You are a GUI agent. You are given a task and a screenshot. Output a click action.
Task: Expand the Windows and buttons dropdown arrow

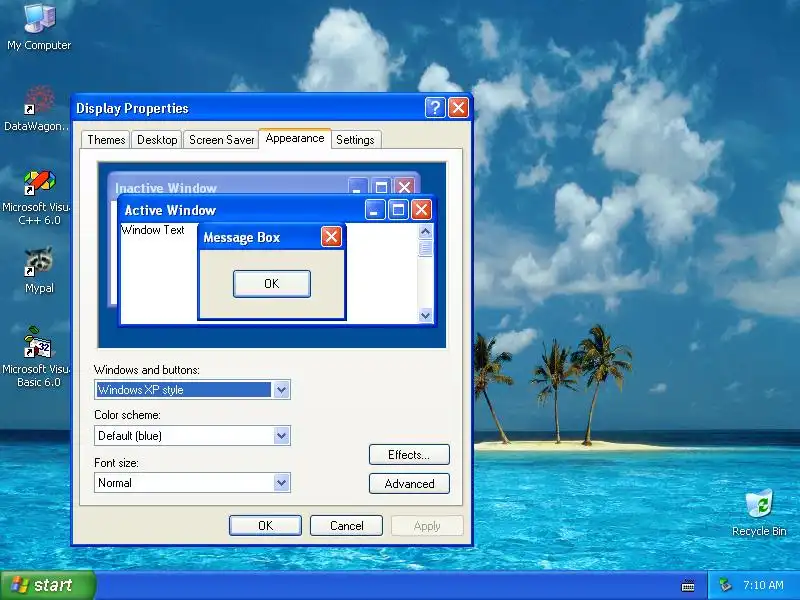[281, 390]
